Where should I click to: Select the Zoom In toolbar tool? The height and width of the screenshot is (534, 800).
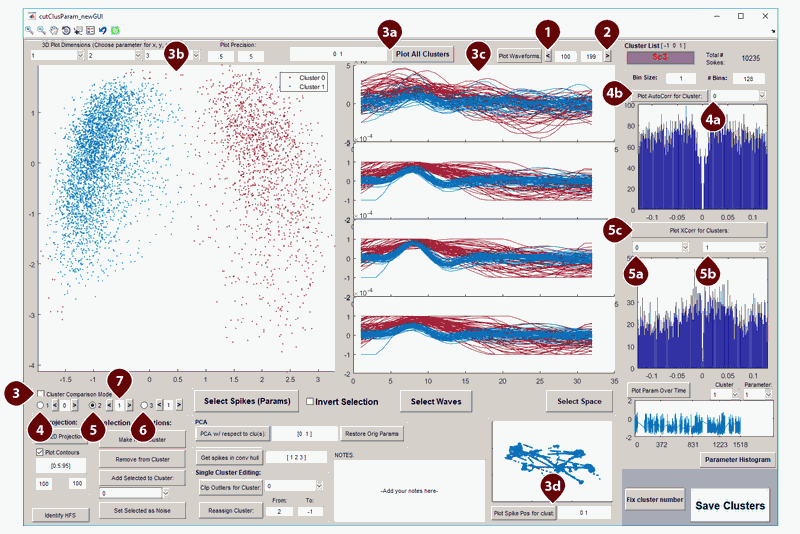pos(30,31)
